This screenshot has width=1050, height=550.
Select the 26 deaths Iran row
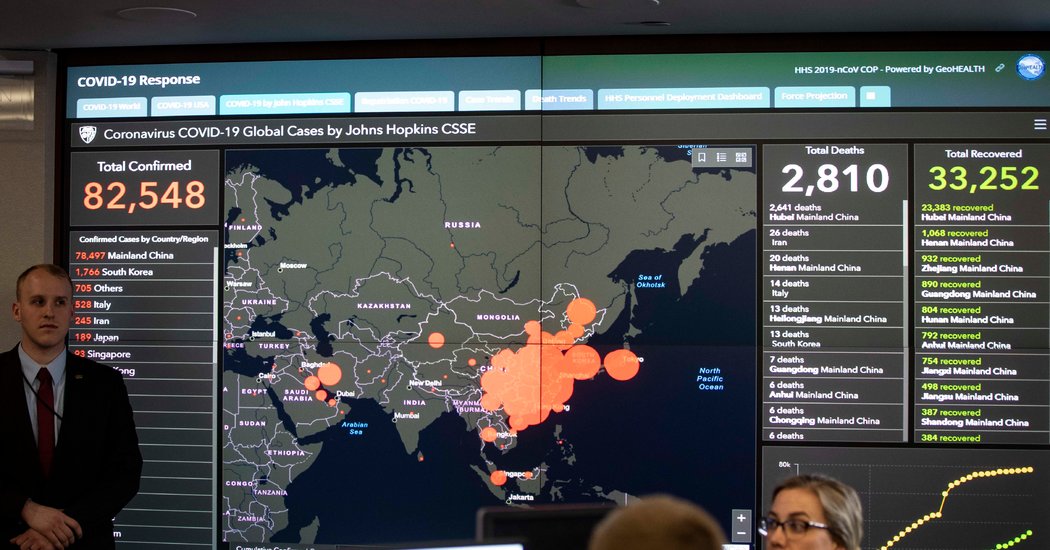pyautogui.click(x=833, y=237)
